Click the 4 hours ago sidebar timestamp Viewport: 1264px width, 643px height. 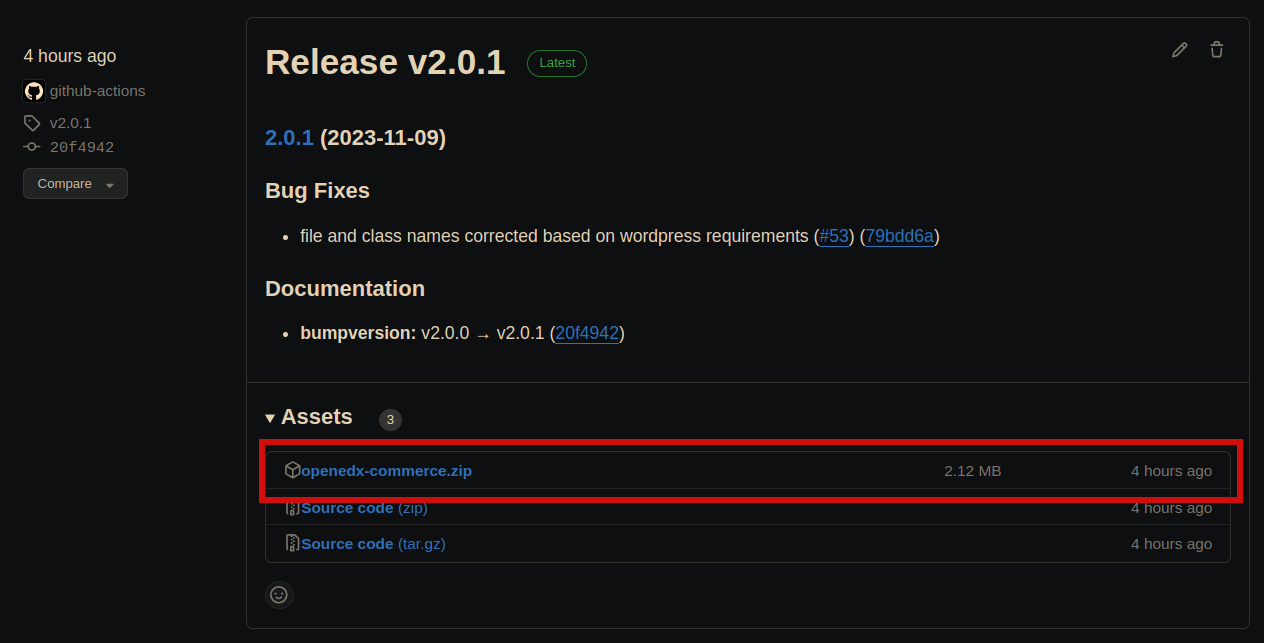pos(70,56)
